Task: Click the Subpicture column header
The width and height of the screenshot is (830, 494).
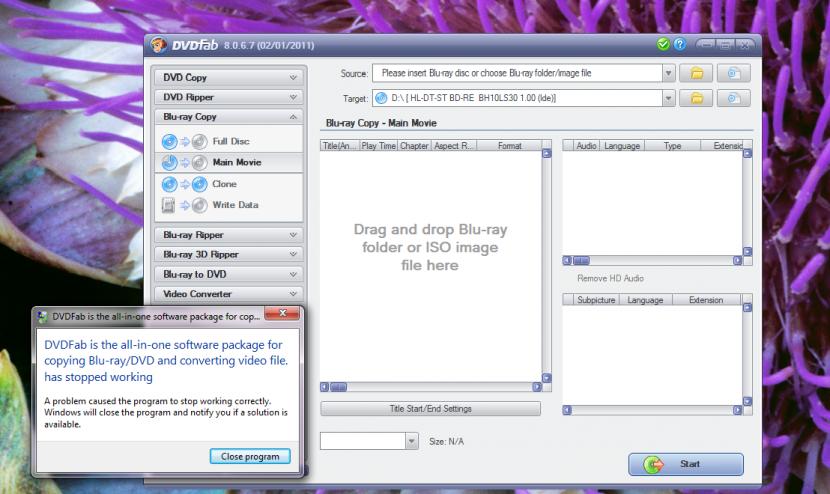Action: coord(596,300)
